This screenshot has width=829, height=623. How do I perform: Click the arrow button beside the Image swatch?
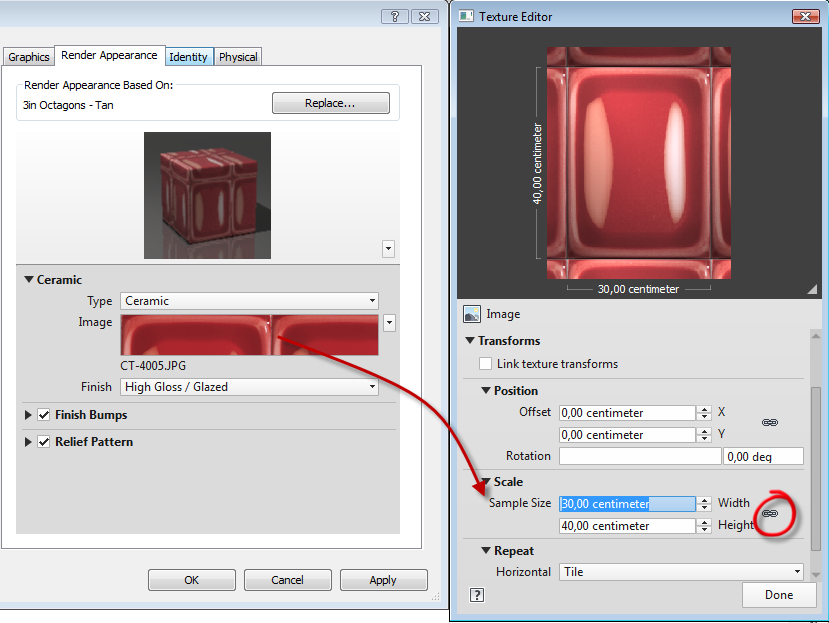pos(388,323)
